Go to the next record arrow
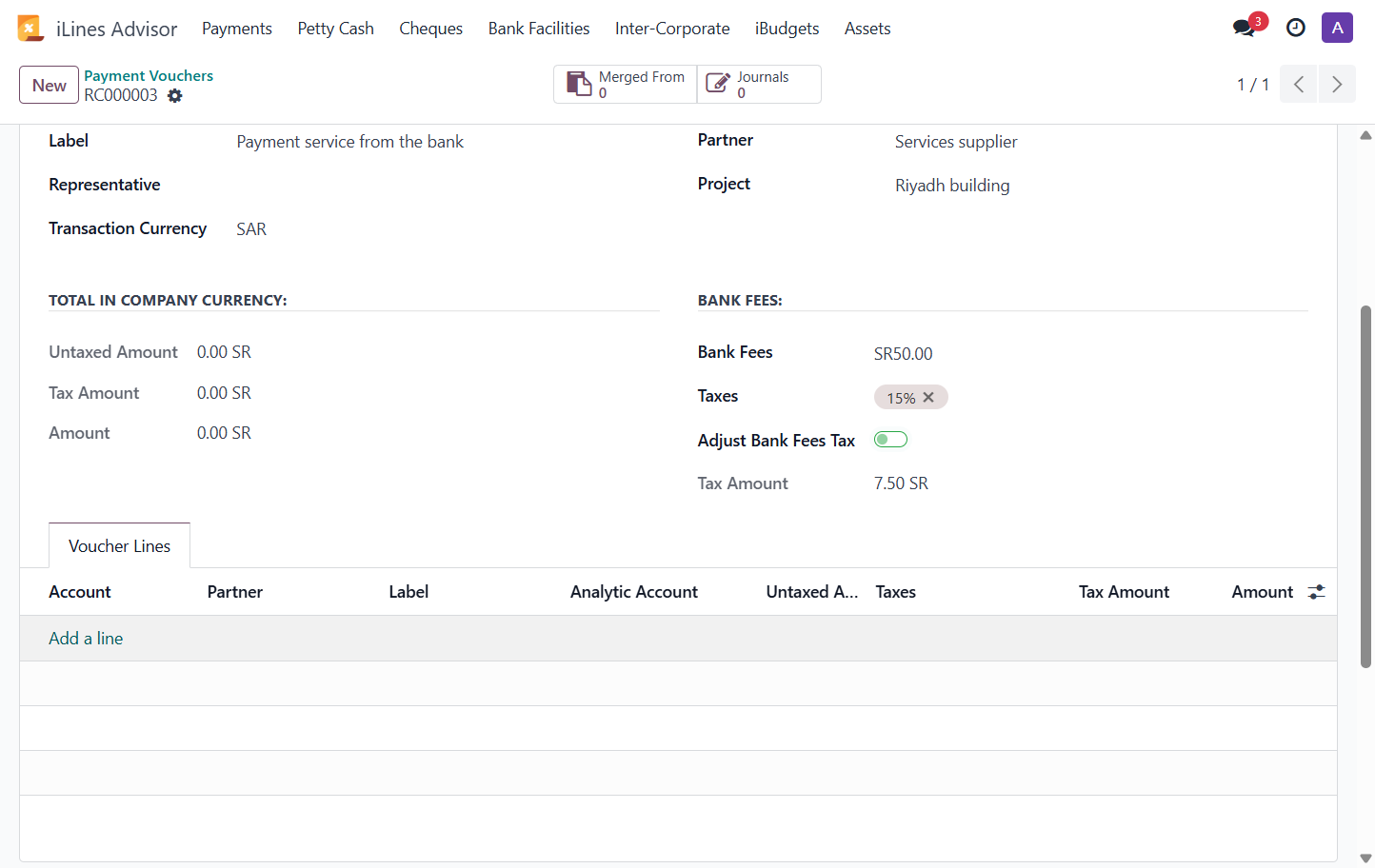Image resolution: width=1375 pixels, height=868 pixels. point(1337,84)
